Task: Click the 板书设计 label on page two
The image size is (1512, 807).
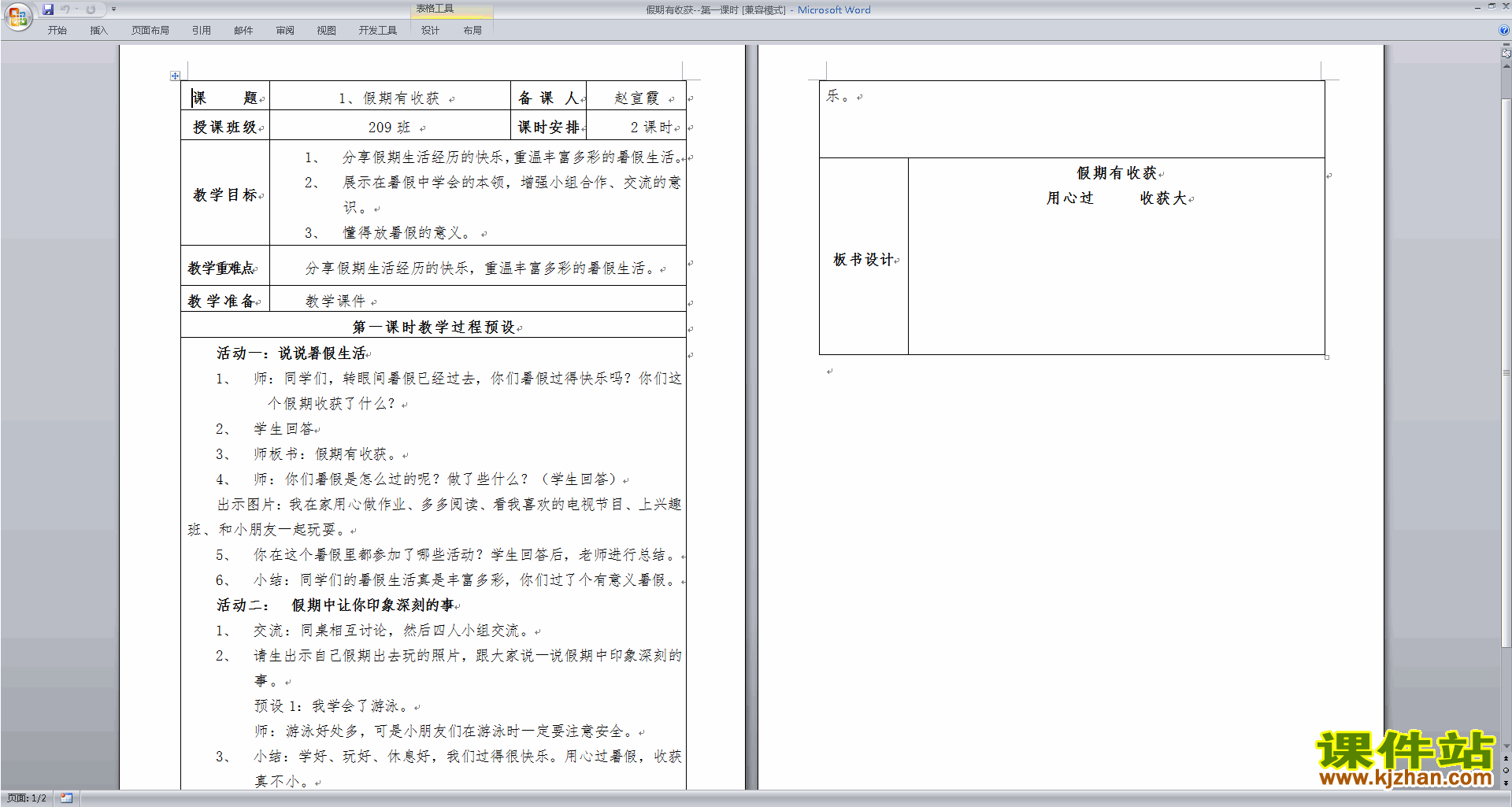Action: pos(864,259)
